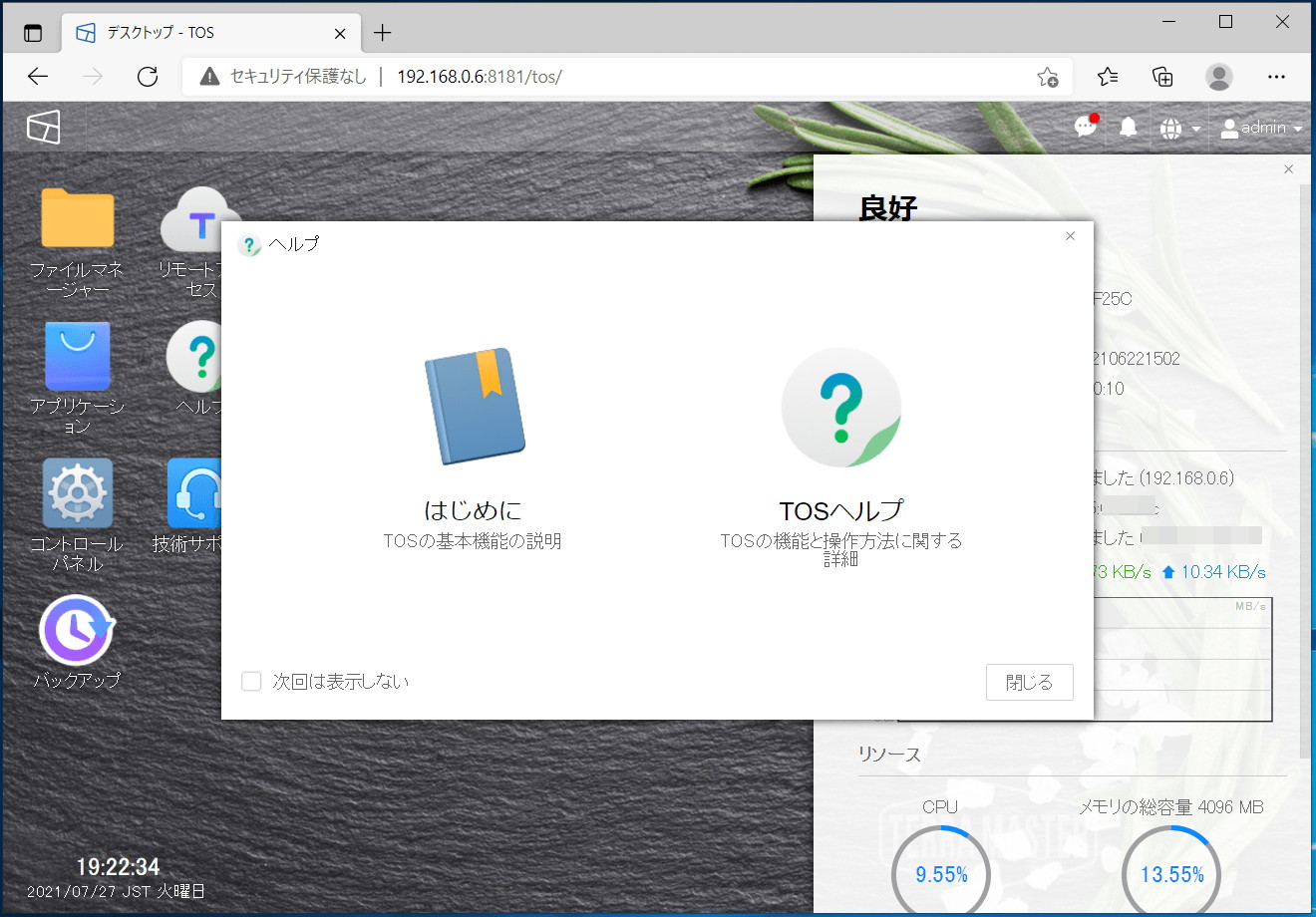The height and width of the screenshot is (917, 1316).
Task: Expand the language globe dropdown
Action: (x=1180, y=128)
